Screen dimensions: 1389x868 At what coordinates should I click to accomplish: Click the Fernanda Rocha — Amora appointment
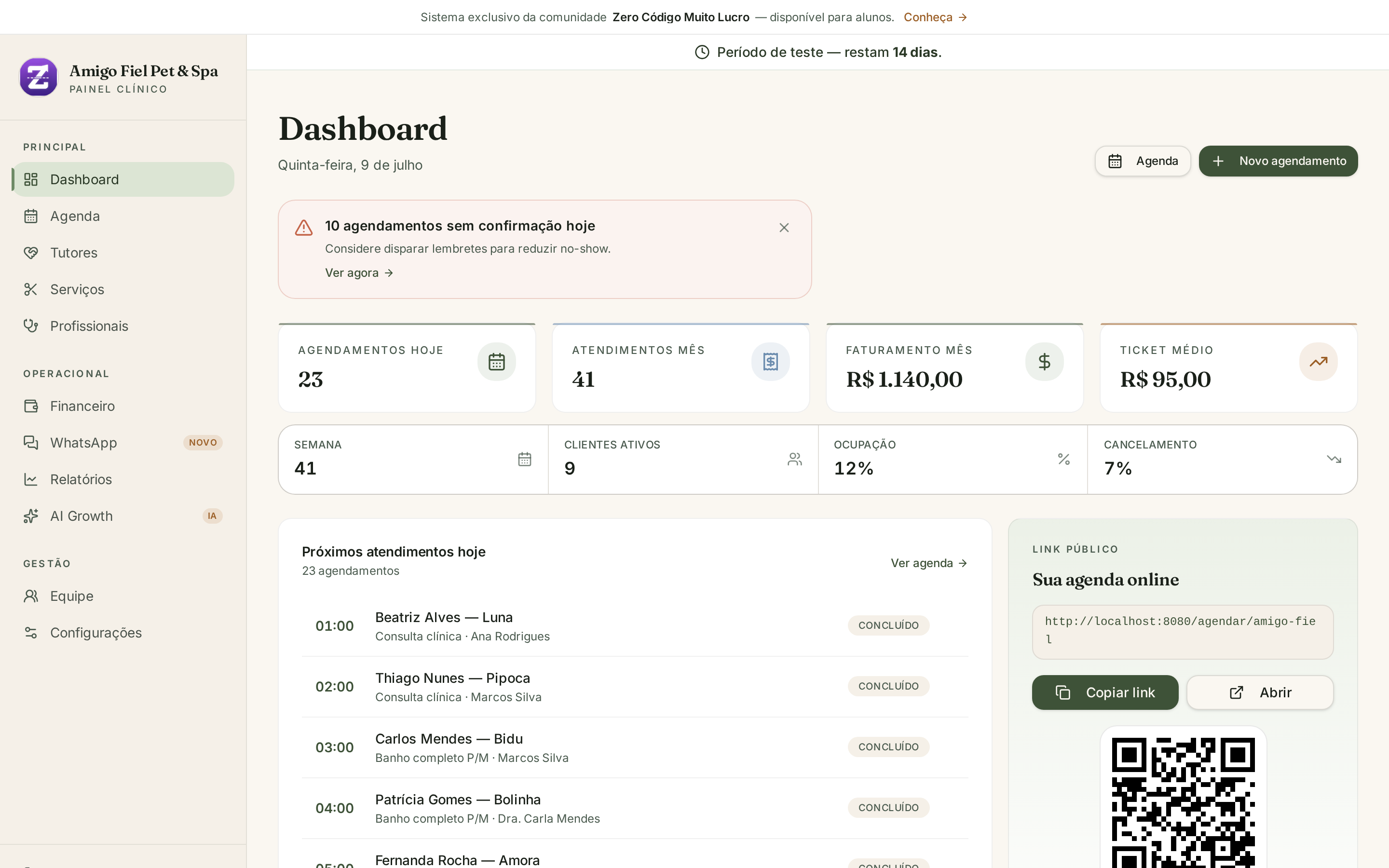tap(635, 854)
